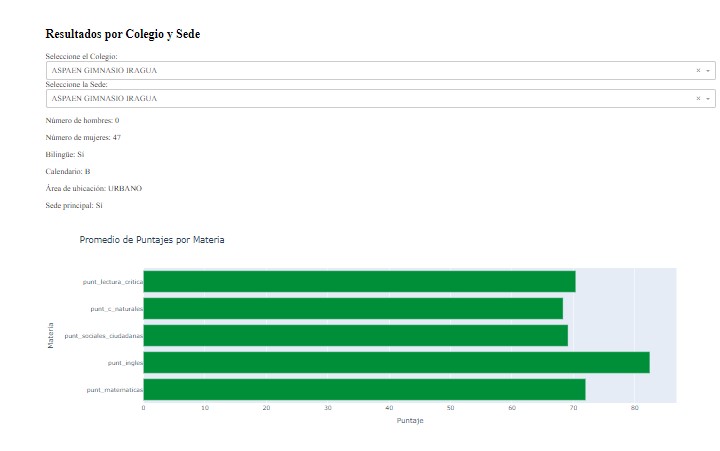Click the Número de hombres: 0 text
Screen dimensions: 720x451
tap(82, 120)
